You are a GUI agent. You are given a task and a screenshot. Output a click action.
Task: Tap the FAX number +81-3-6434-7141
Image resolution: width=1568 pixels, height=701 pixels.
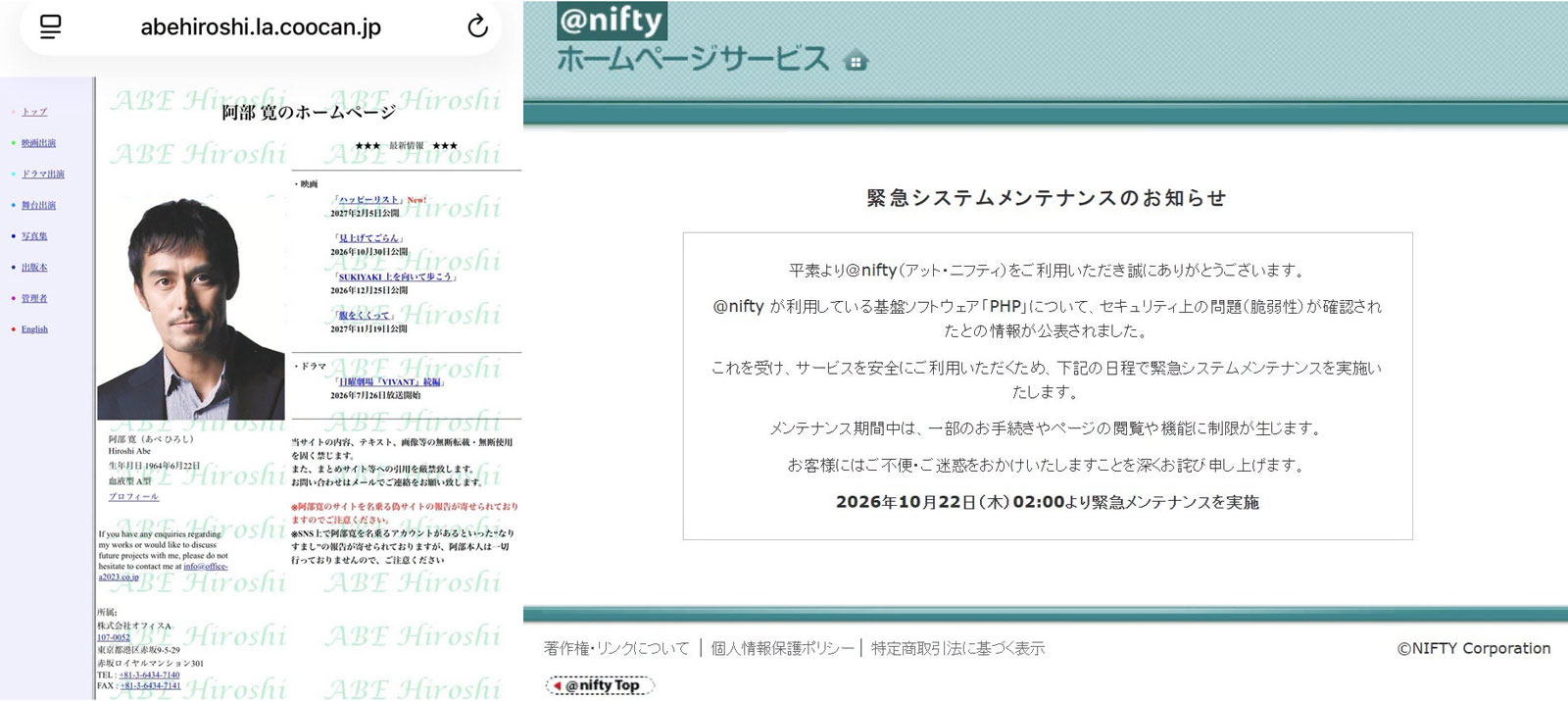tap(149, 685)
